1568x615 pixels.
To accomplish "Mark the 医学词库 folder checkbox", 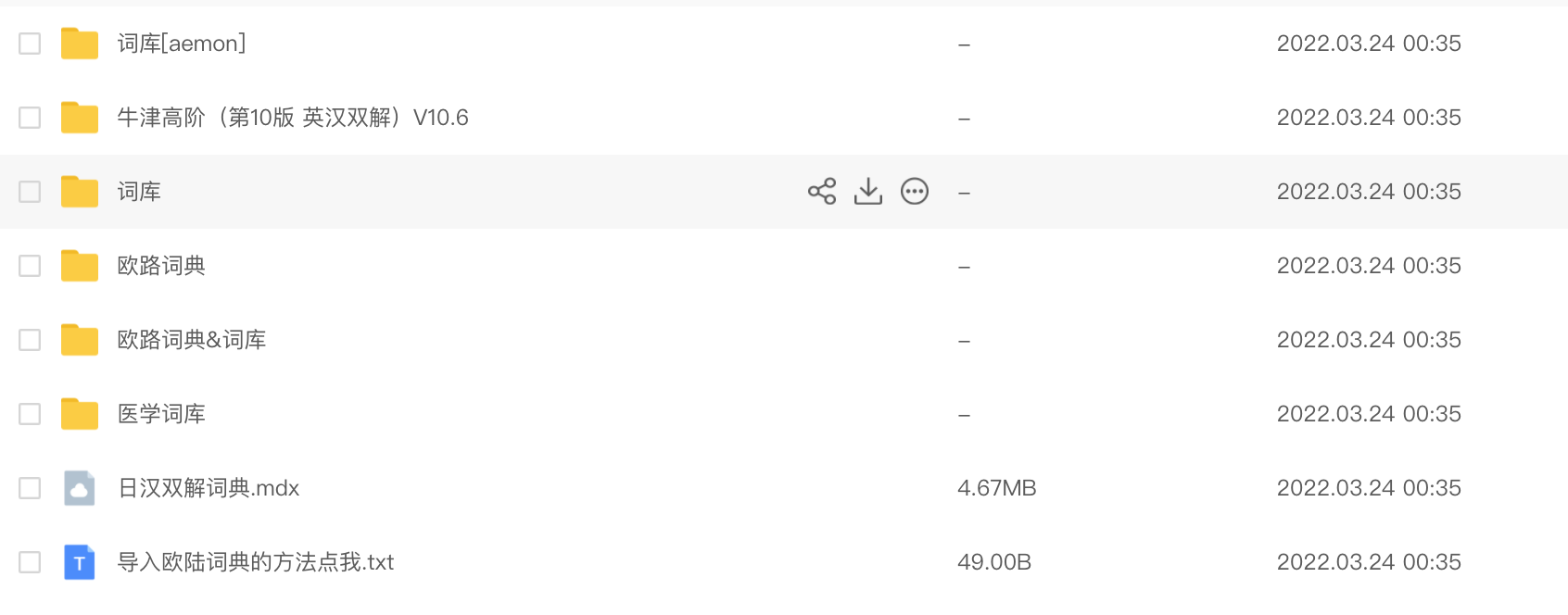I will (30, 414).
